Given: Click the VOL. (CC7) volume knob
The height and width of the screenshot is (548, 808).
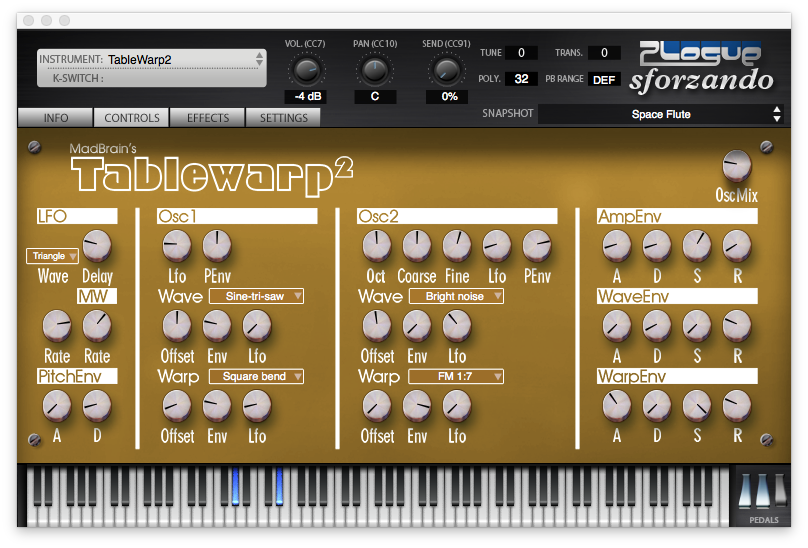Looking at the screenshot, I should click(305, 70).
